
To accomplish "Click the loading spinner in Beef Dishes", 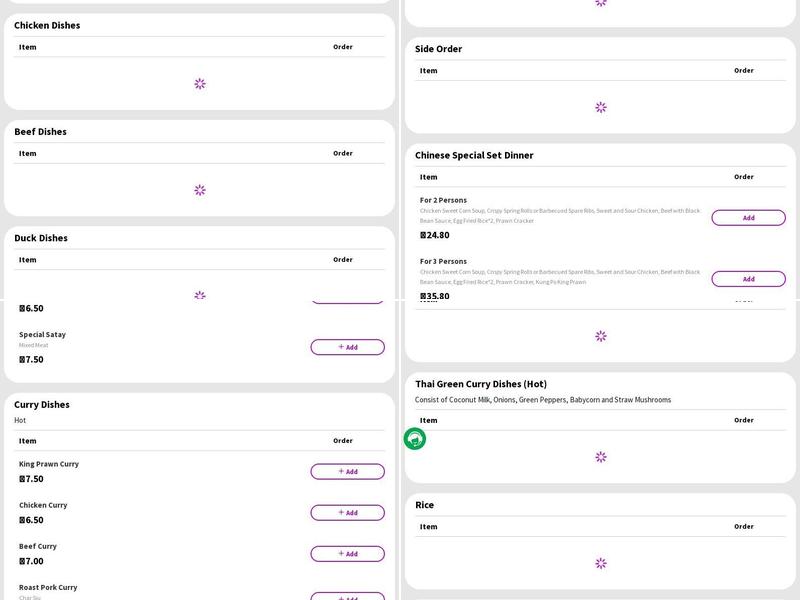I will [200, 190].
